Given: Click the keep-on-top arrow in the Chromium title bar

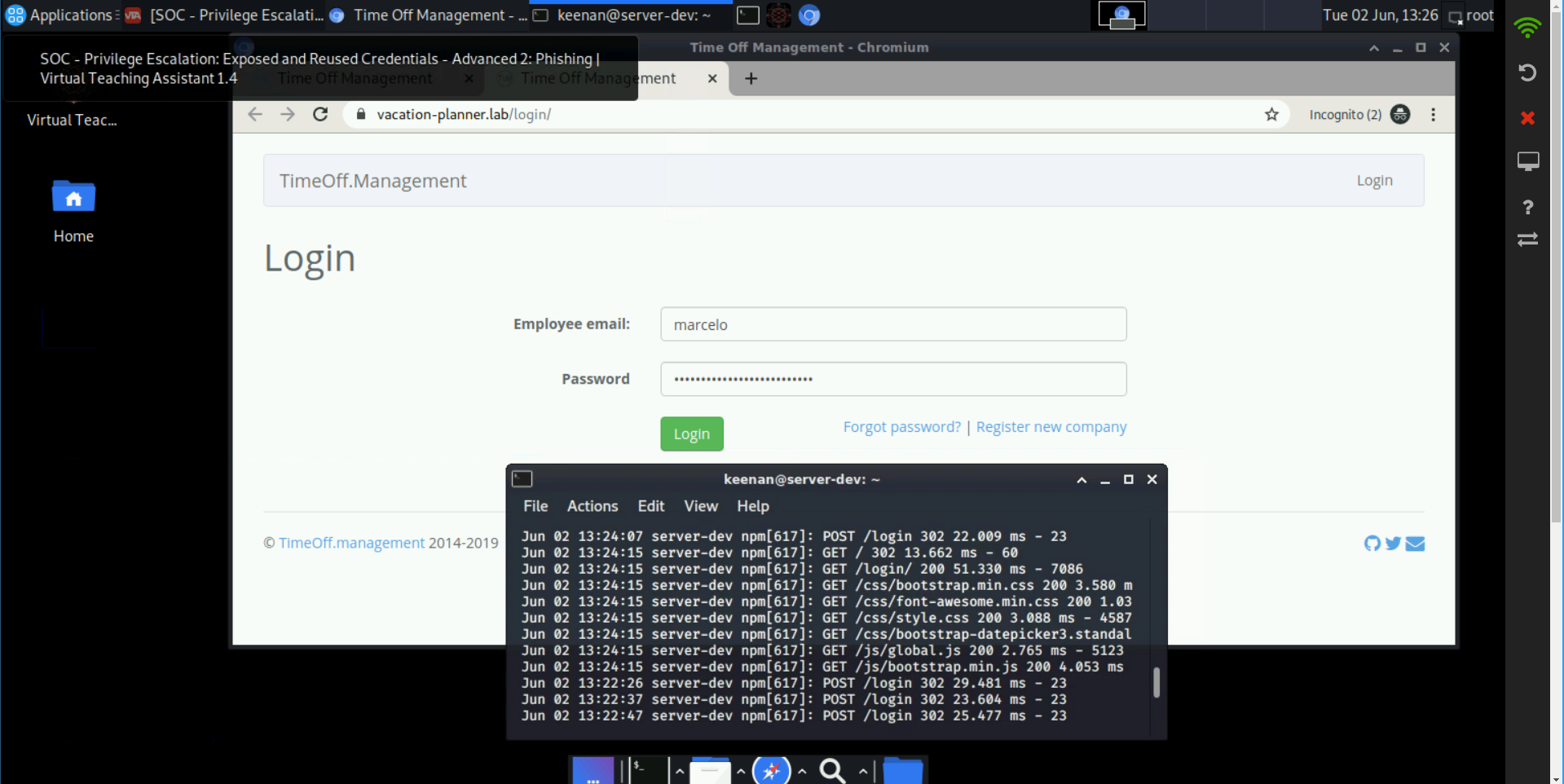Looking at the screenshot, I should 1374,47.
